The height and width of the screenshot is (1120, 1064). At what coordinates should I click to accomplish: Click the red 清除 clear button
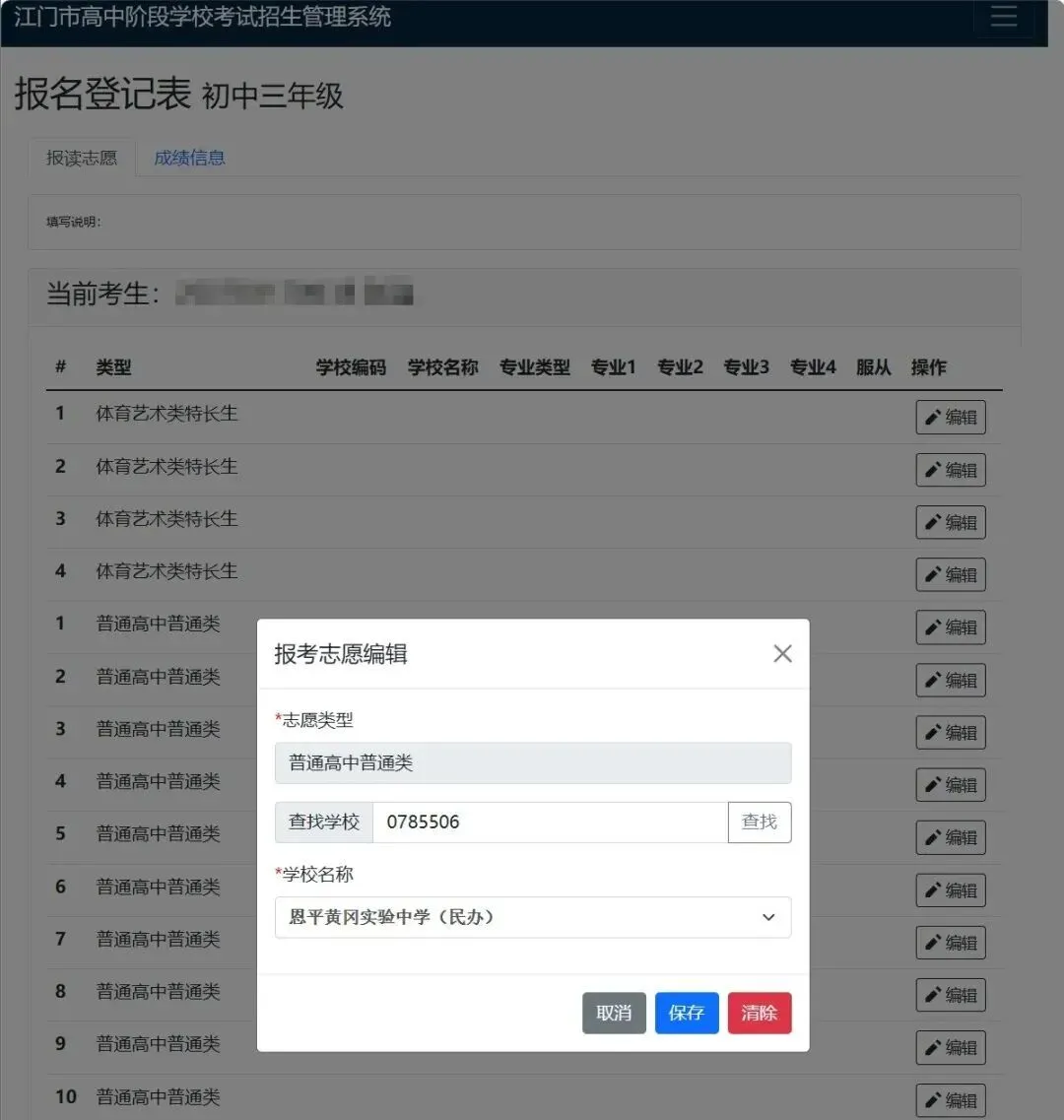[x=760, y=1013]
